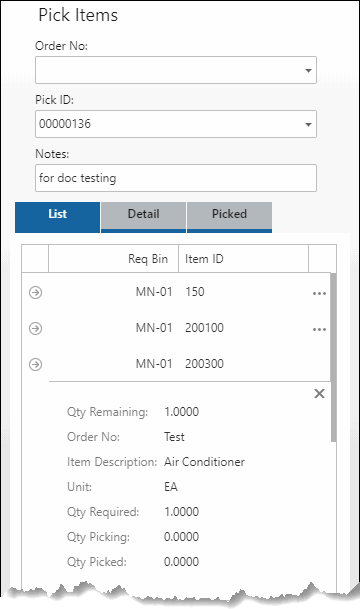Viewport: 360px width, 609px height.
Task: Click the arrow icon for item 150
Action: [x=35, y=292]
